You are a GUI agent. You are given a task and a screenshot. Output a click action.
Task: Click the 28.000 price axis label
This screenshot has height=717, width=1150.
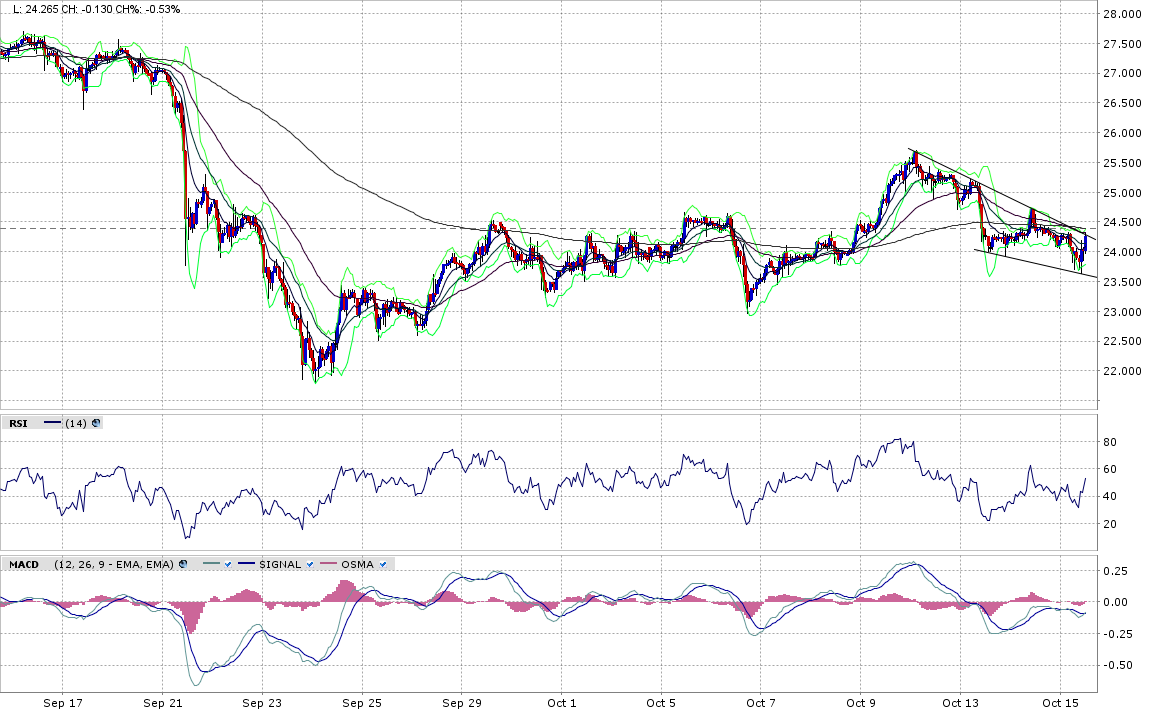click(1123, 14)
